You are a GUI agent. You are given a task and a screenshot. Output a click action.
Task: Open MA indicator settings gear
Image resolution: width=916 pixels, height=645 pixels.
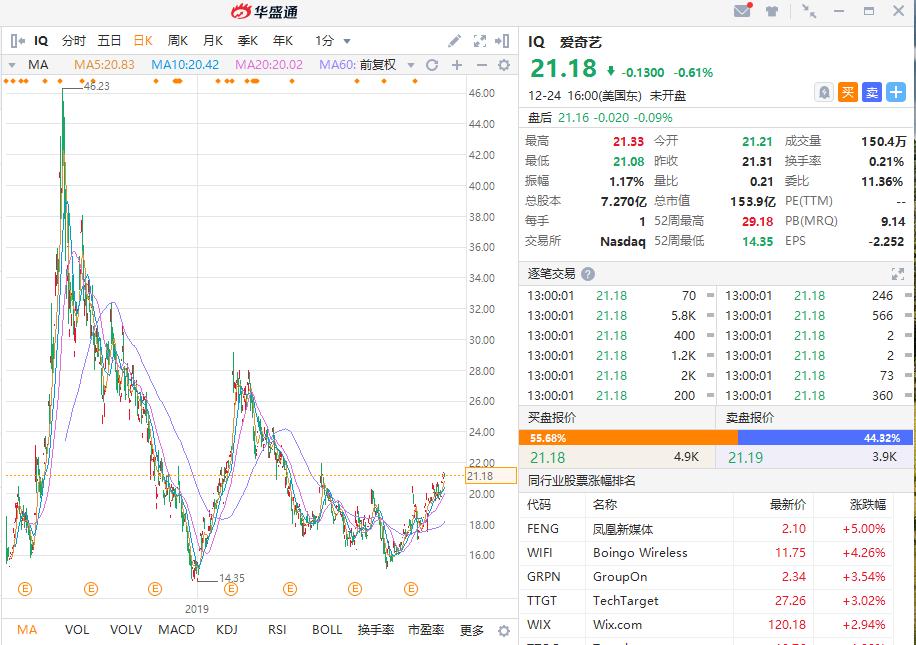(504, 65)
